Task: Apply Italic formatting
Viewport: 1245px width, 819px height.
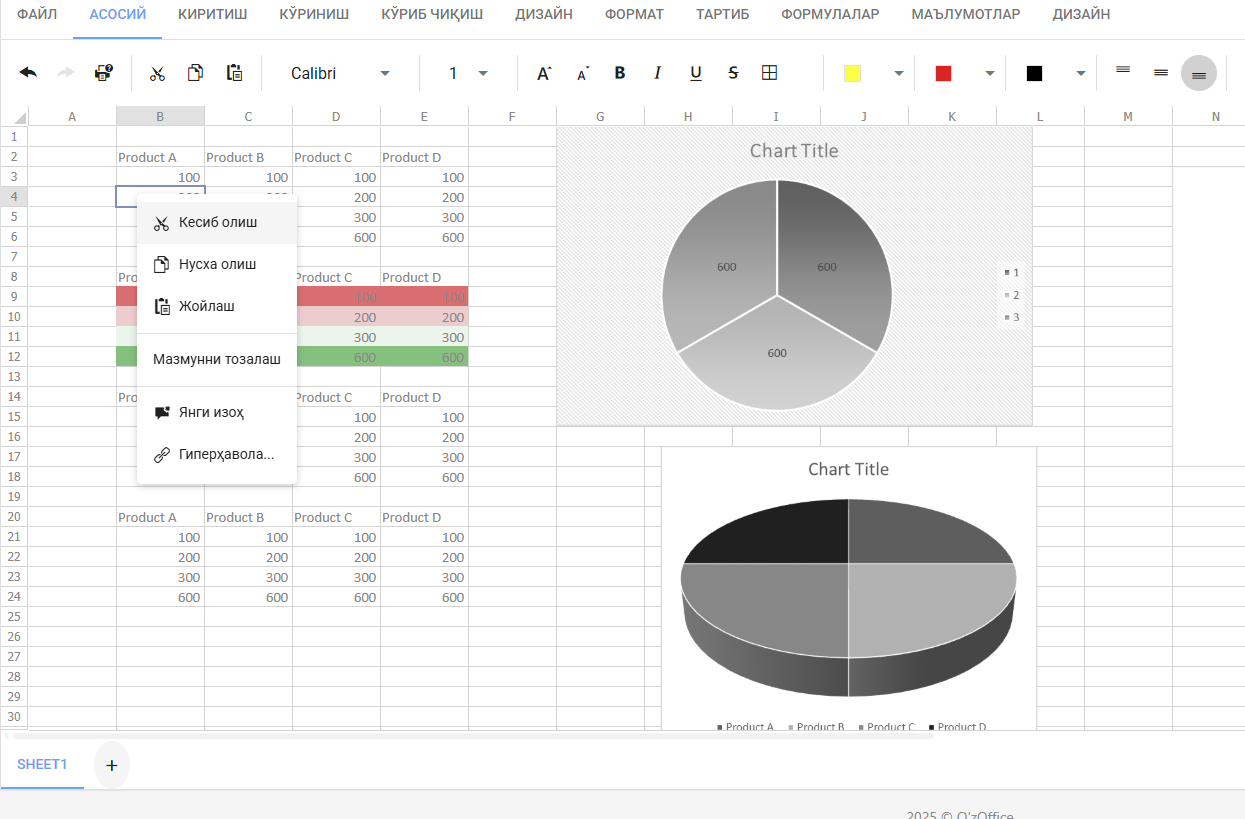Action: 657,72
